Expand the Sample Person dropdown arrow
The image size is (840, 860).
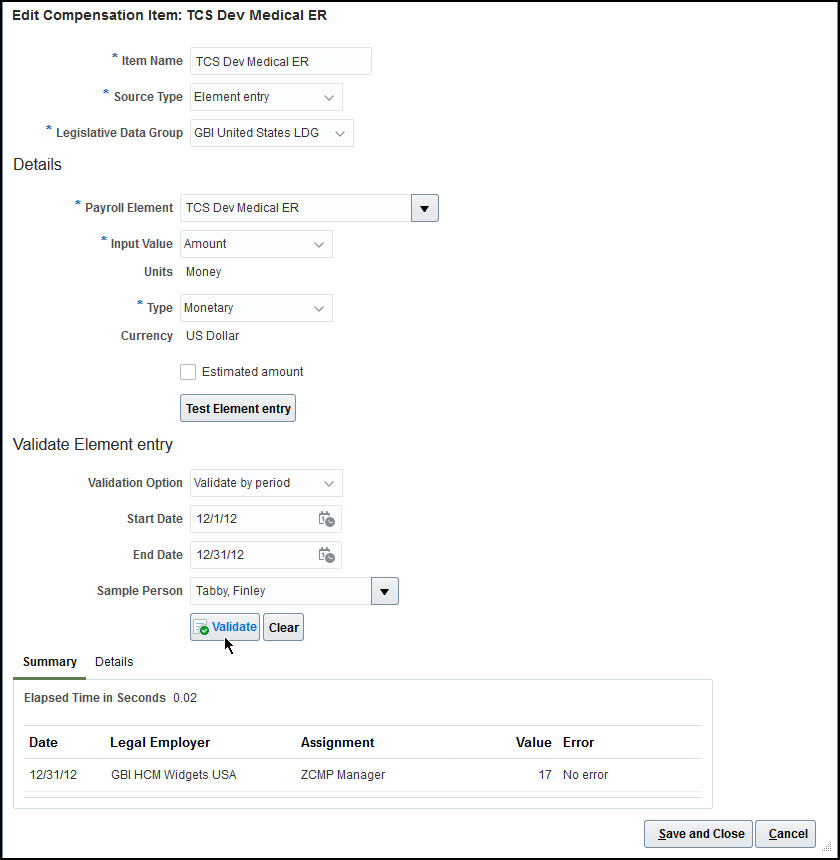coord(385,591)
